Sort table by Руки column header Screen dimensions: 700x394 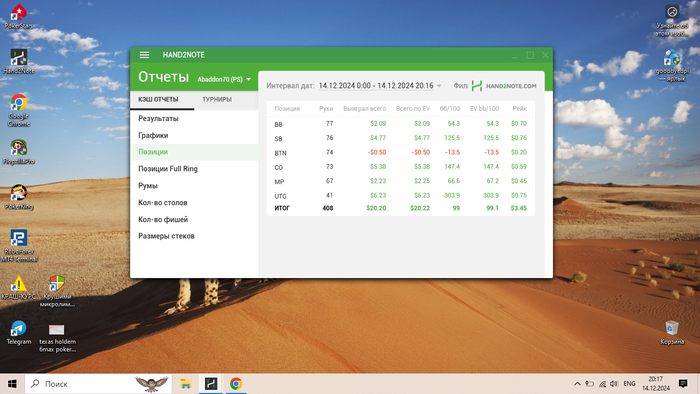point(326,108)
